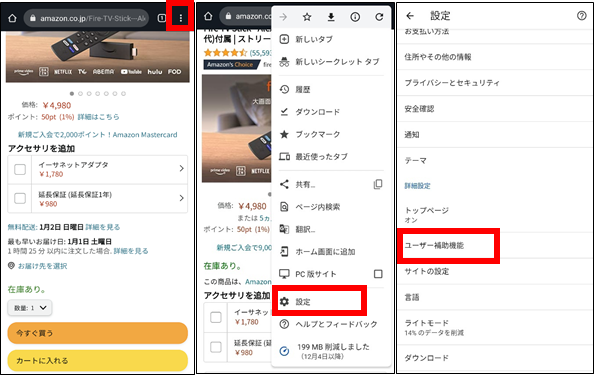The width and height of the screenshot is (594, 375).
Task: Click カートに入れる button
Action: pyautogui.click(x=98, y=361)
